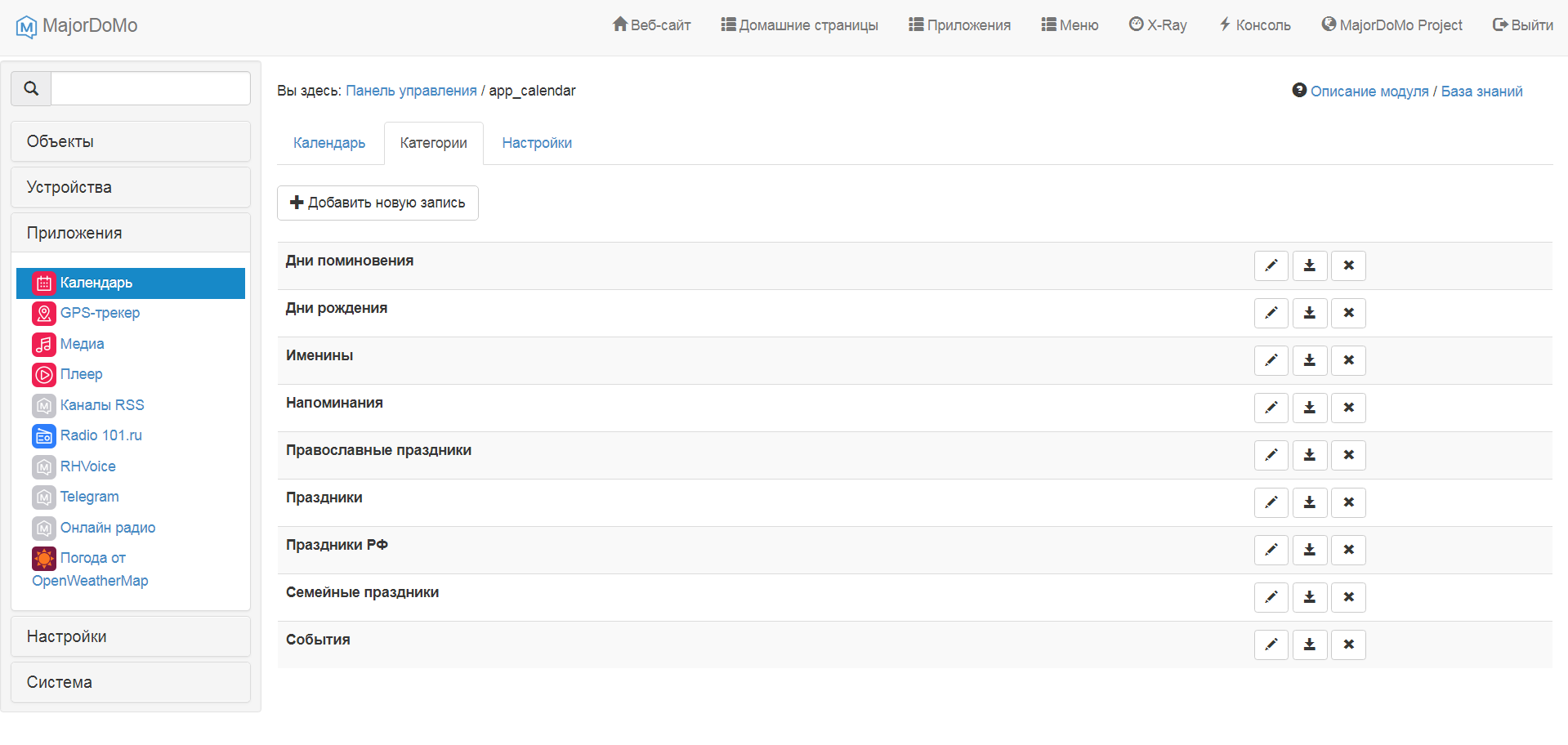
Task: Open the X-Ray menu item
Action: [x=1158, y=25]
